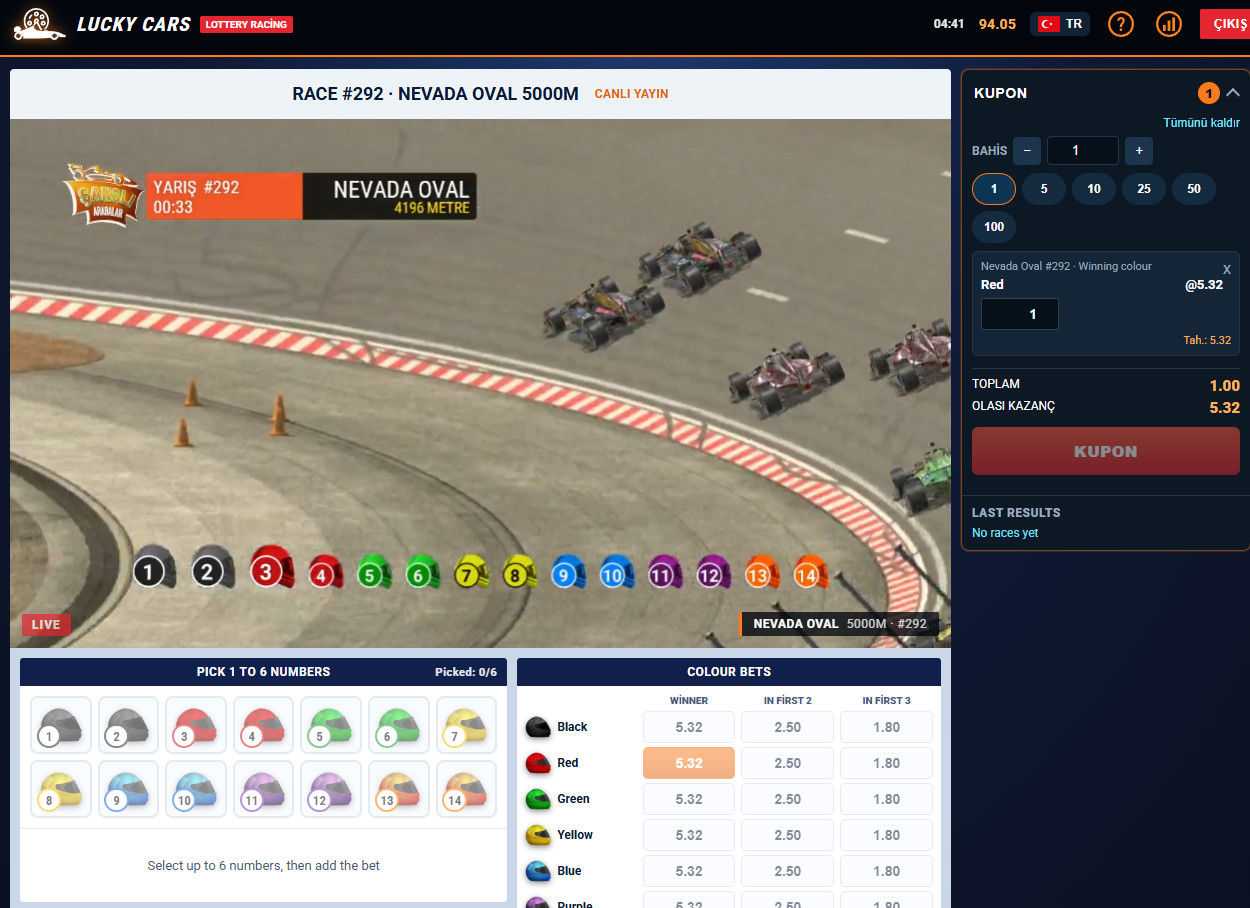This screenshot has width=1250, height=908.
Task: Click the Green helmet colour icon
Action: pos(538,799)
